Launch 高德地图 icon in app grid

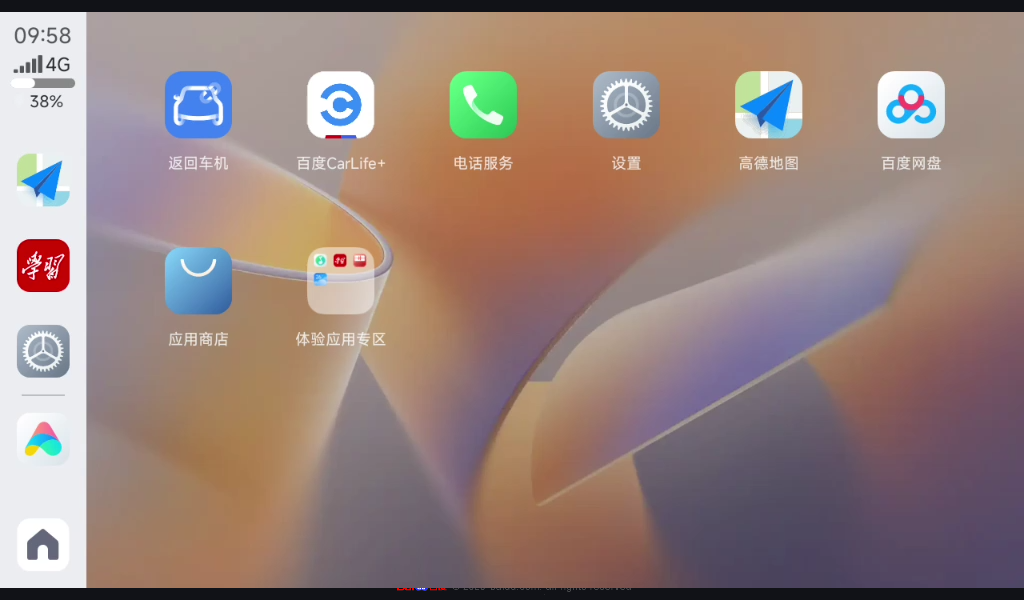click(x=769, y=104)
